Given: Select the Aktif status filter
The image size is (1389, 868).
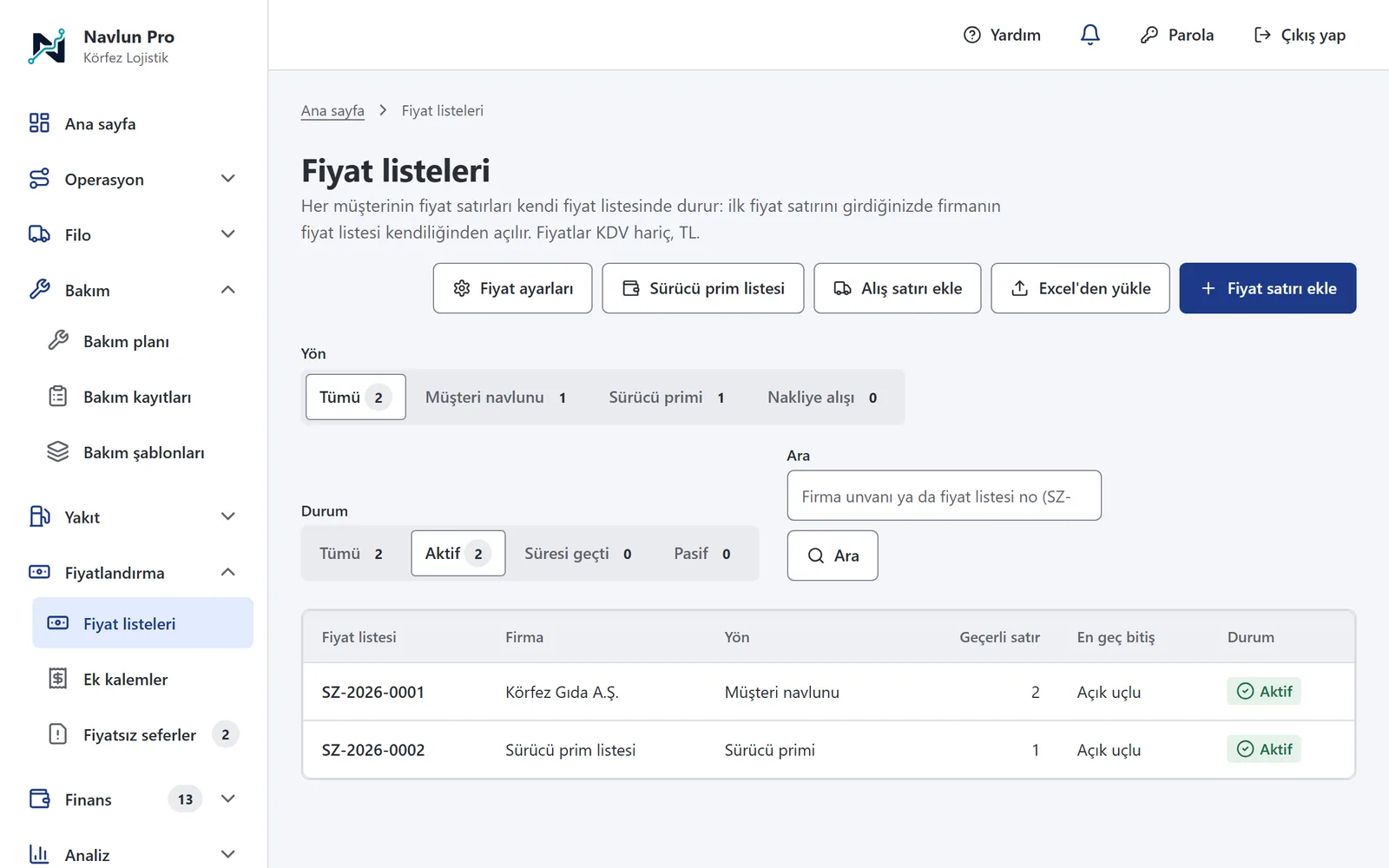Looking at the screenshot, I should coord(458,553).
